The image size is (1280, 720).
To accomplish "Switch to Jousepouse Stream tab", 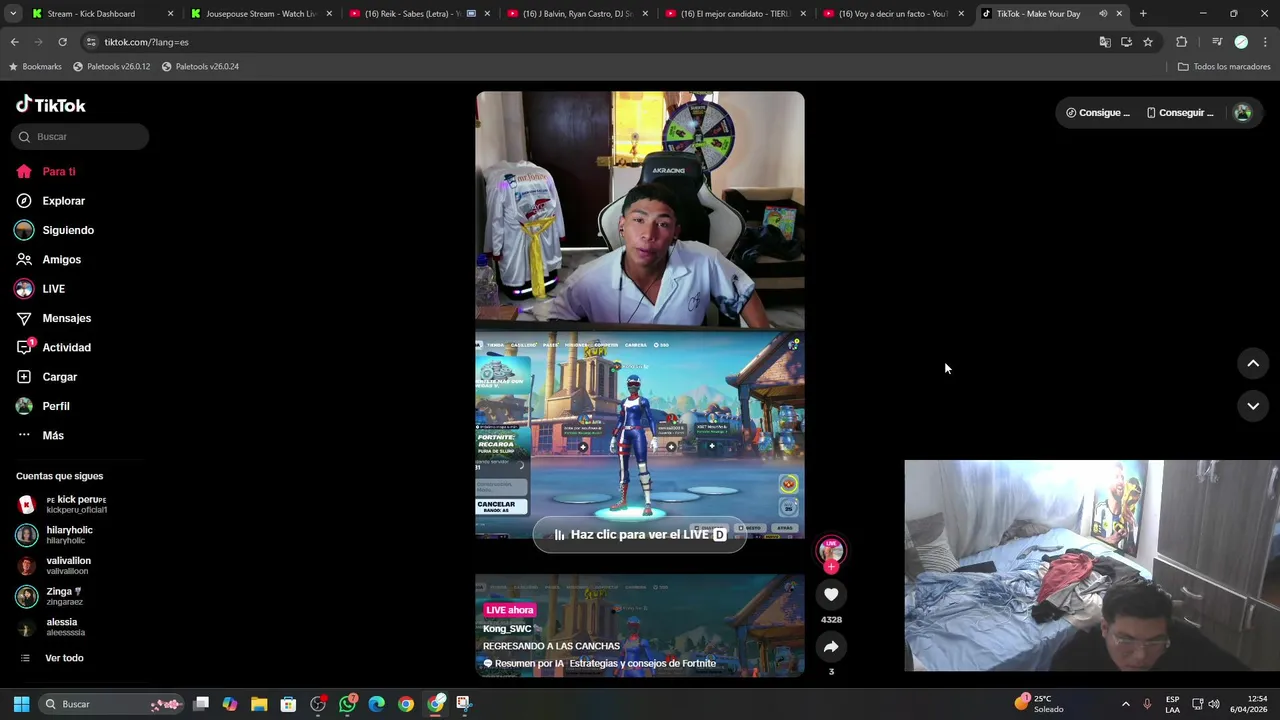I will (x=260, y=14).
